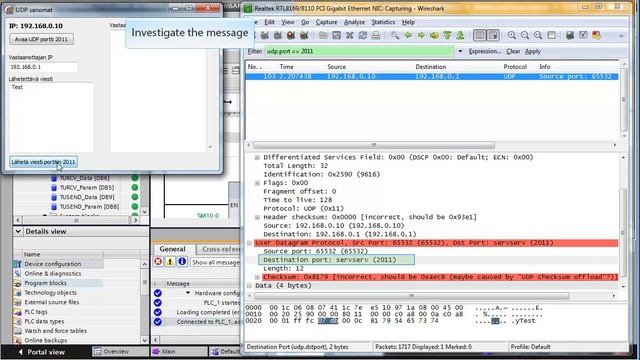This screenshot has height=360, width=640.
Task: Select TUSEND_Data [DB9] block
Action: 87,197
